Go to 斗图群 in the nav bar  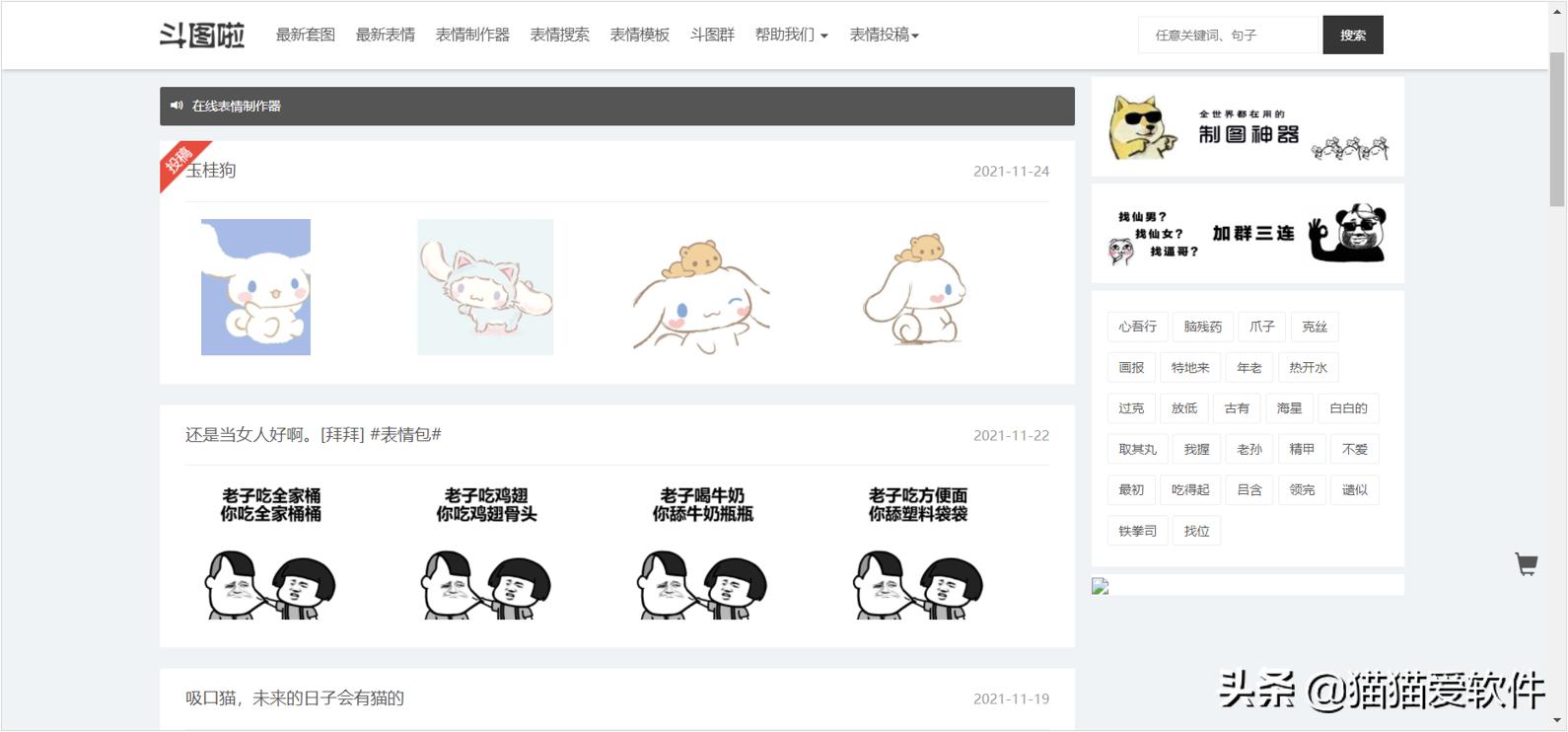tap(712, 35)
